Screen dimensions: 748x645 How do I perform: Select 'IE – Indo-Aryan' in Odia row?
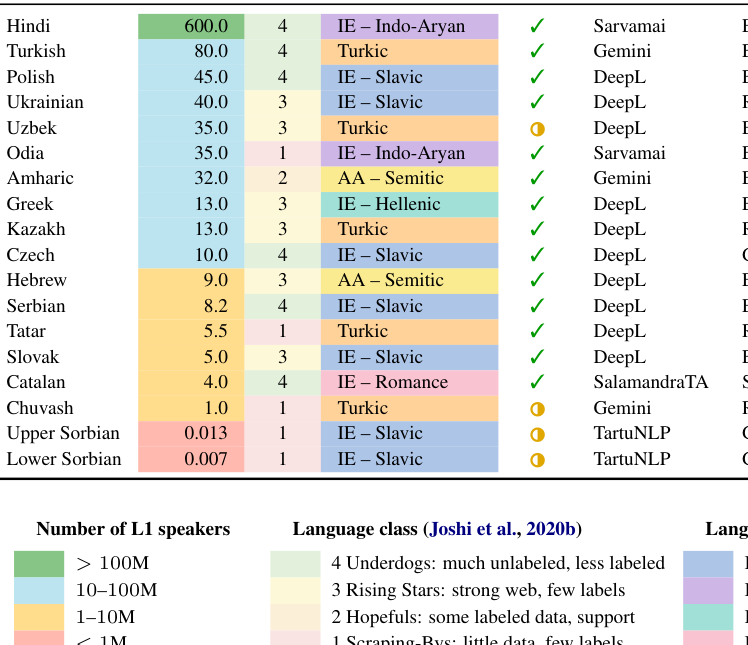(401, 153)
